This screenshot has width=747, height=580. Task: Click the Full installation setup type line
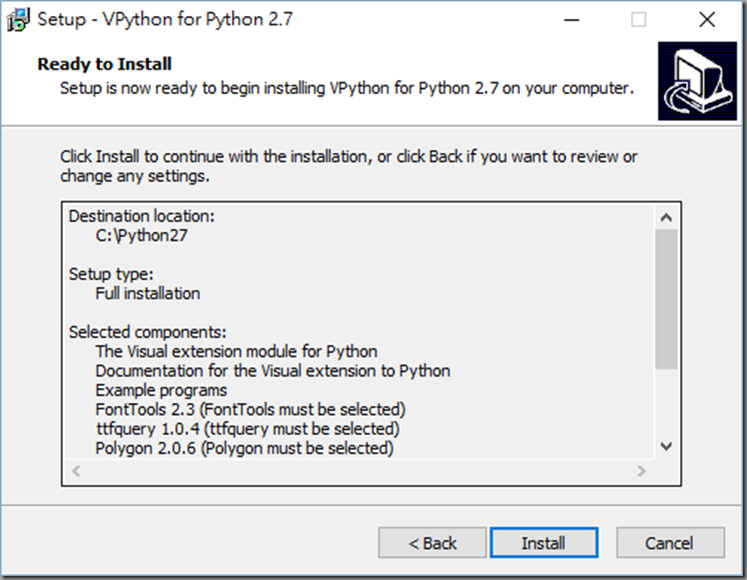[148, 294]
